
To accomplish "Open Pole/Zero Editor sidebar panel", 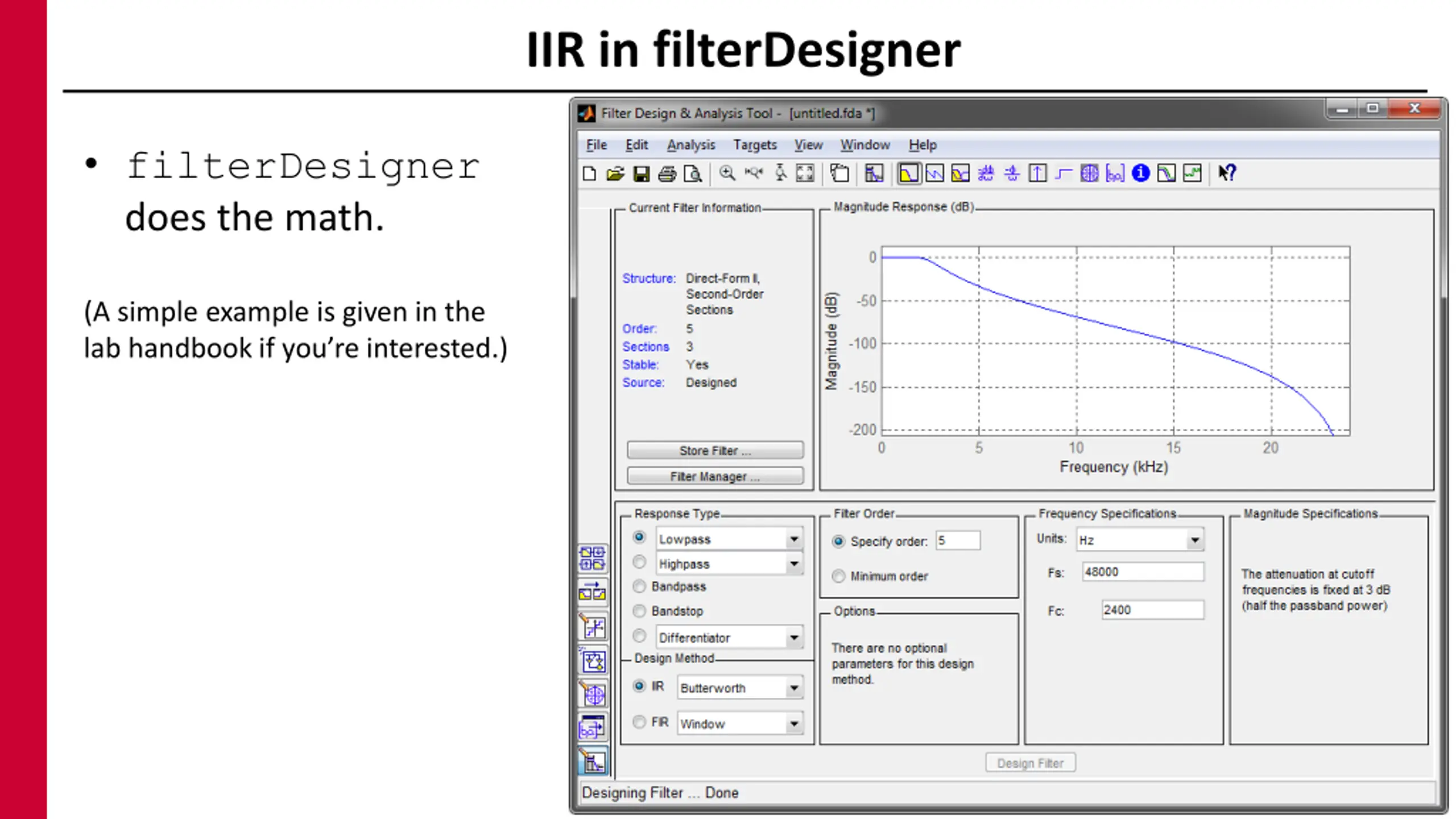I will click(x=592, y=694).
